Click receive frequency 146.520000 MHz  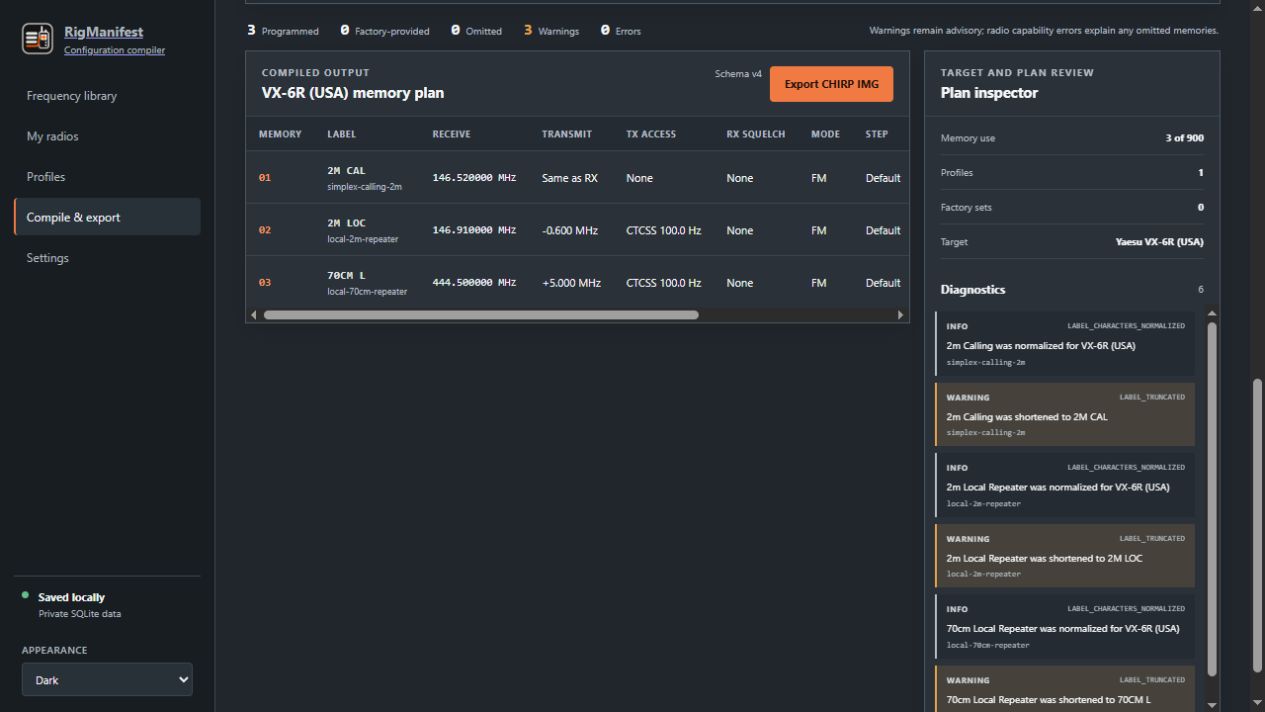(x=474, y=178)
